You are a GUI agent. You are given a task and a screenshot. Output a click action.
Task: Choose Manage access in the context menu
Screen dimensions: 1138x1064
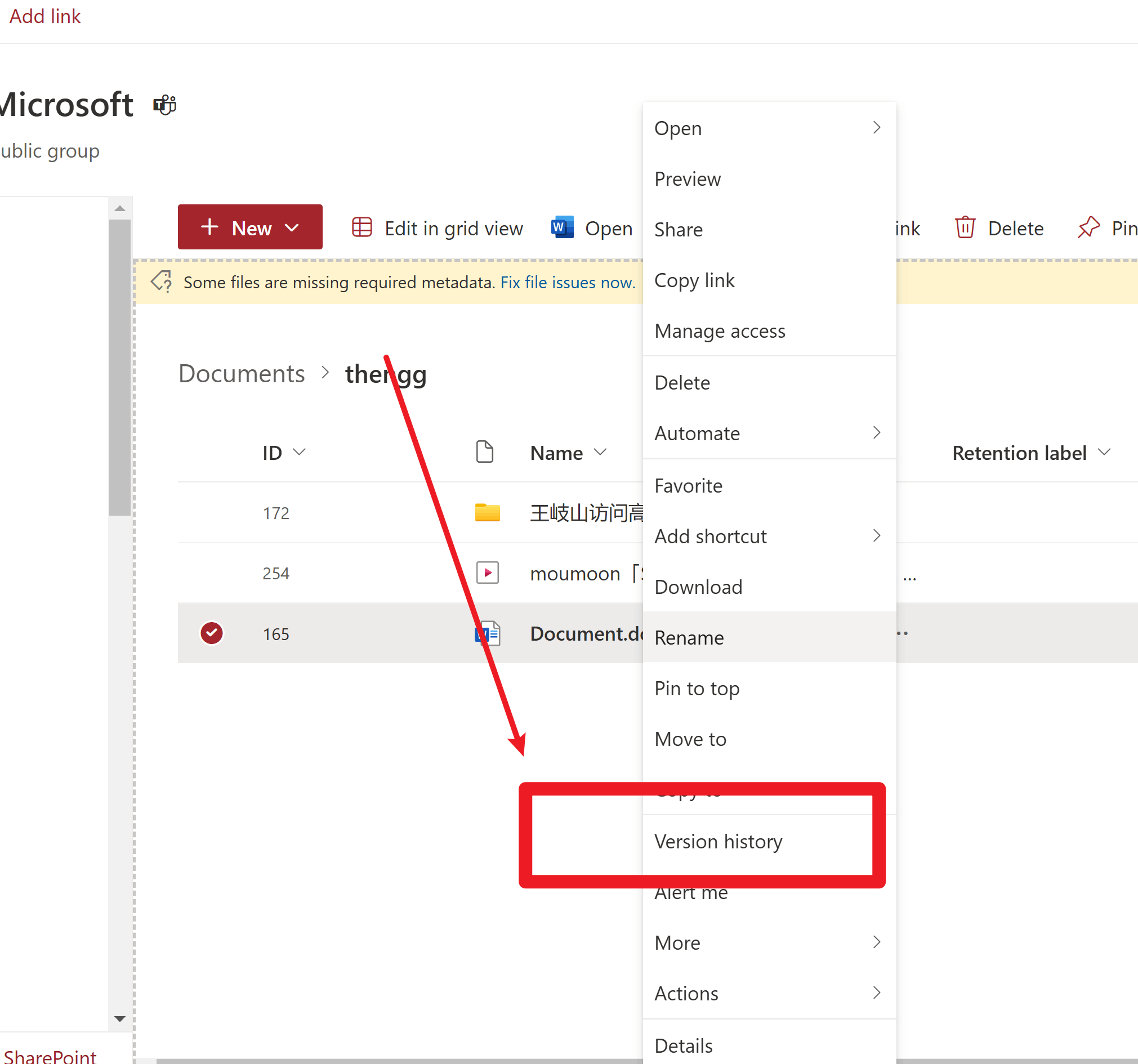pyautogui.click(x=769, y=331)
